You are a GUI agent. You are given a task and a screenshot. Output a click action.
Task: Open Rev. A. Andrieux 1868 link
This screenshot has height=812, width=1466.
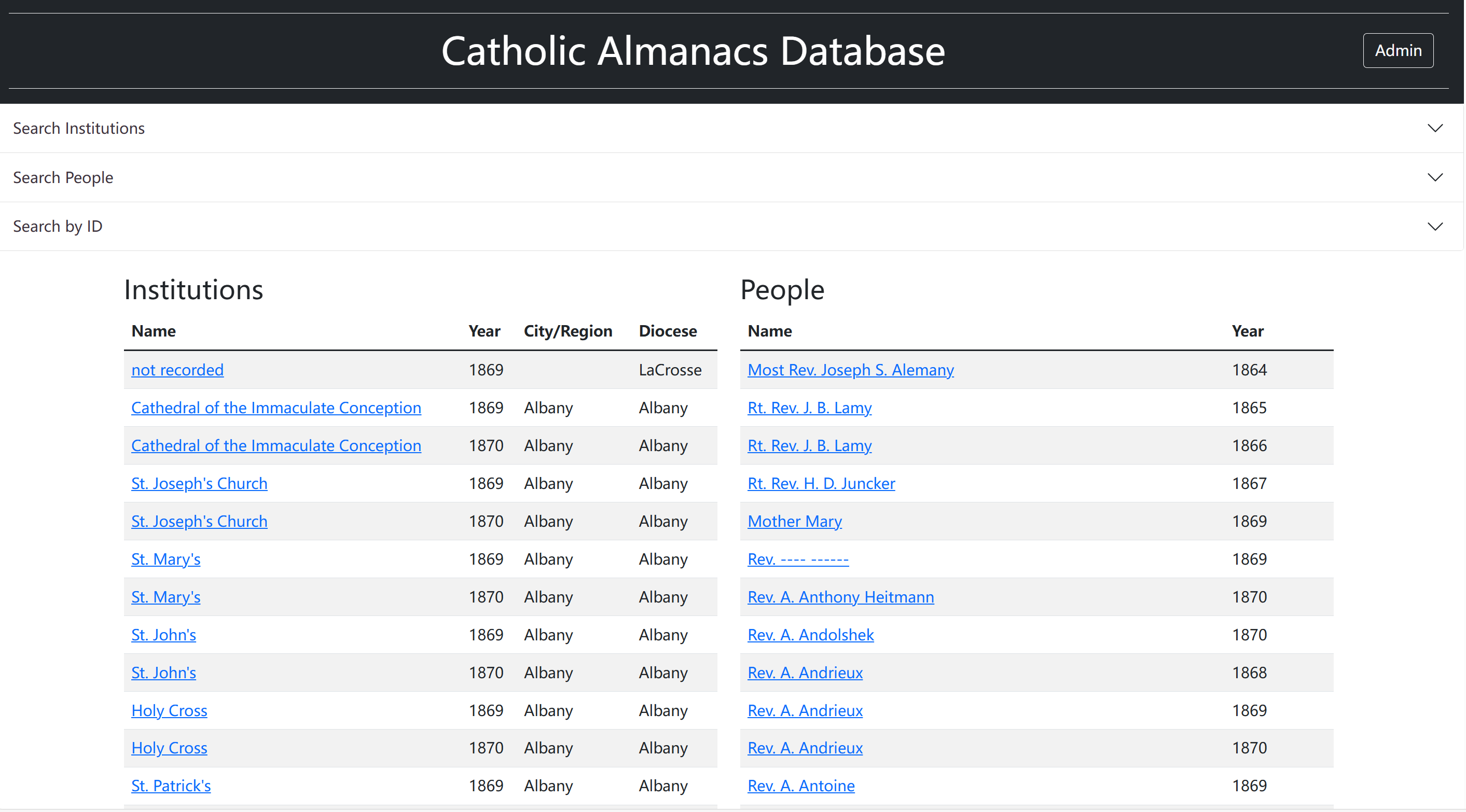[805, 673]
